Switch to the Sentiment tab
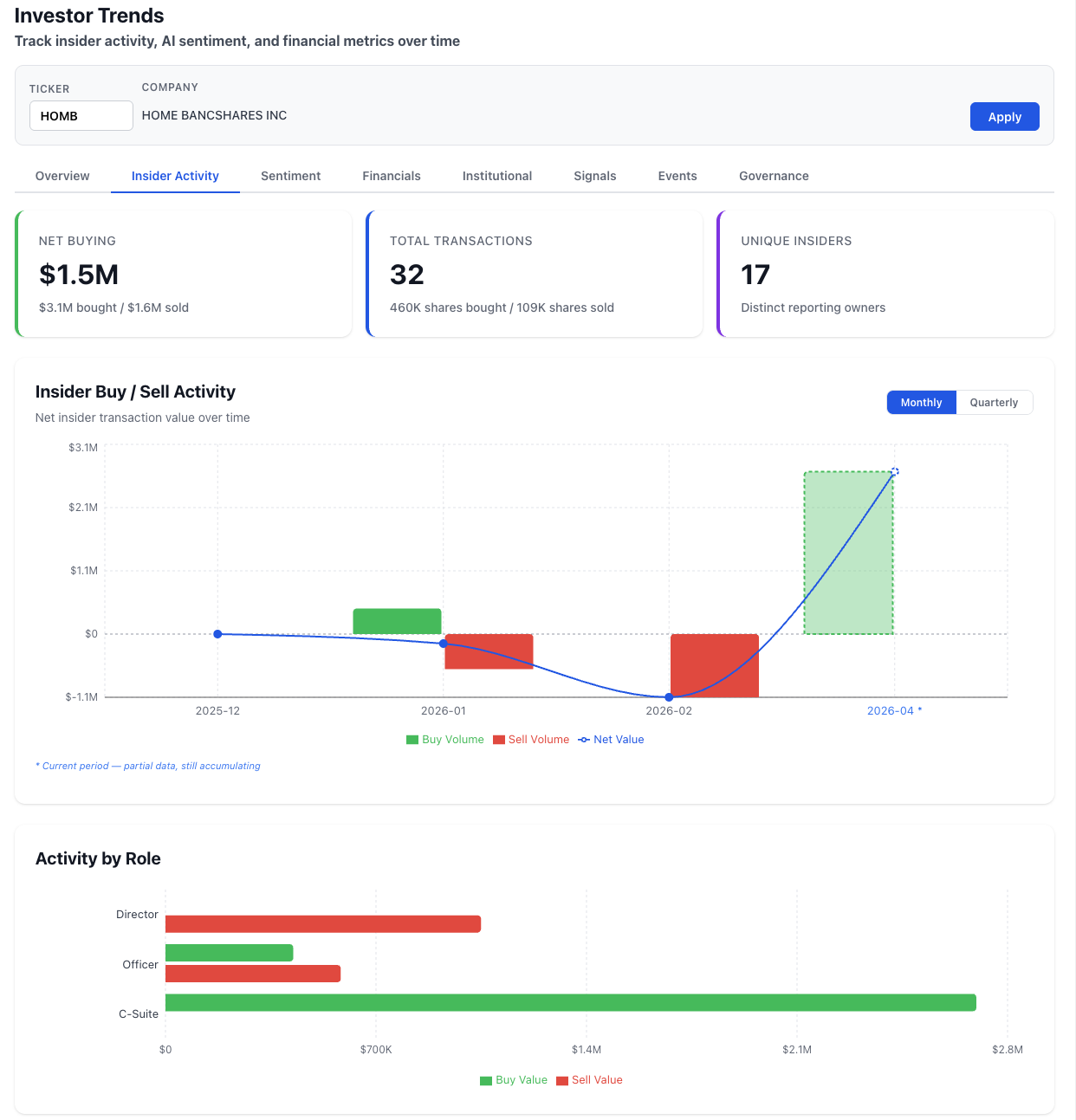Viewport: 1076px width, 1120px height. (x=290, y=176)
